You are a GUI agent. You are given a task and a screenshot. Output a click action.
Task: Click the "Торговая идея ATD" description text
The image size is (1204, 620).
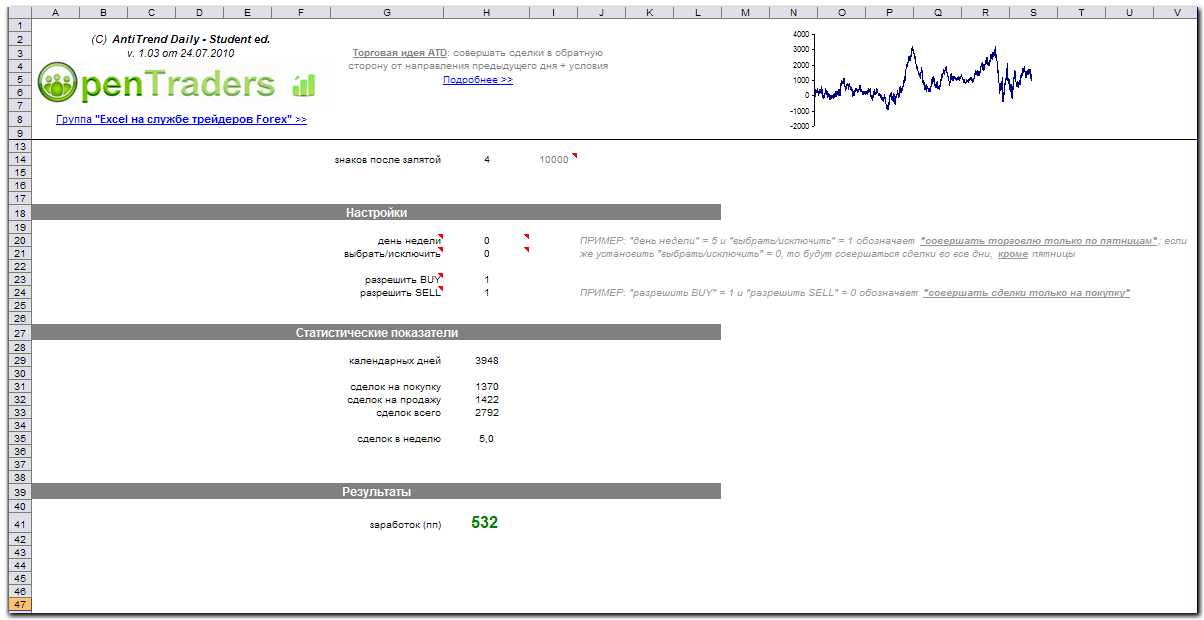point(478,59)
